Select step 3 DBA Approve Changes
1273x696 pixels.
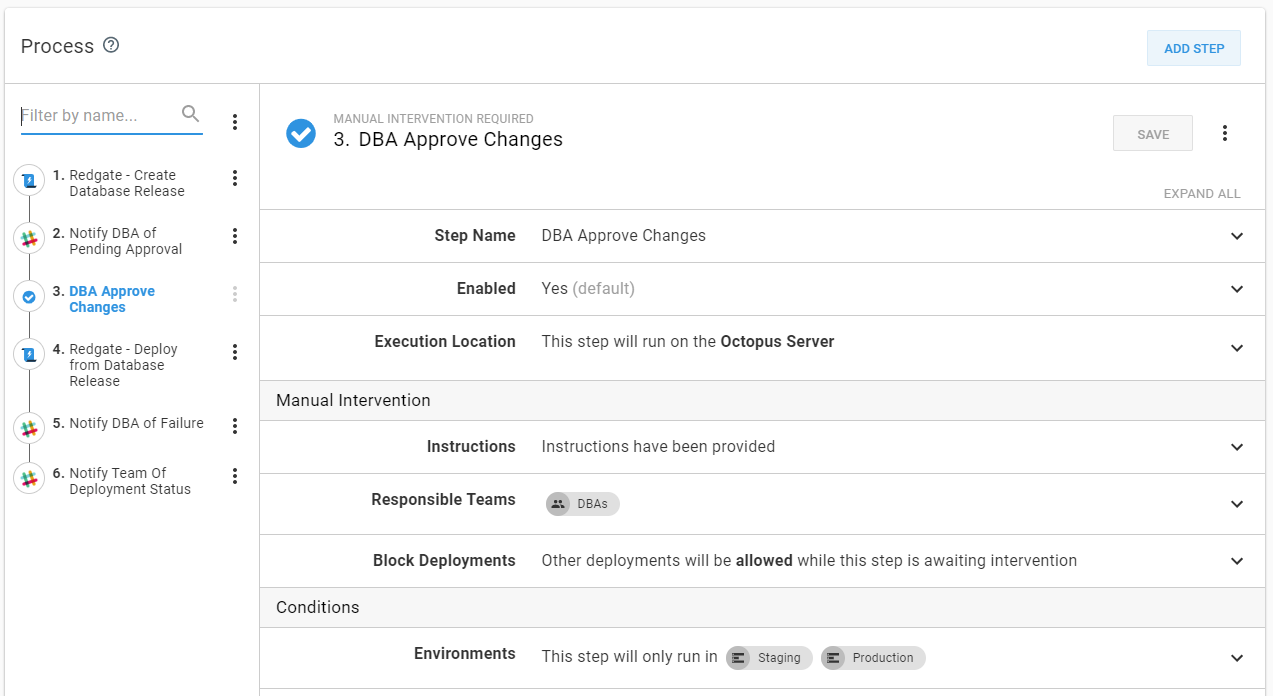coord(111,299)
